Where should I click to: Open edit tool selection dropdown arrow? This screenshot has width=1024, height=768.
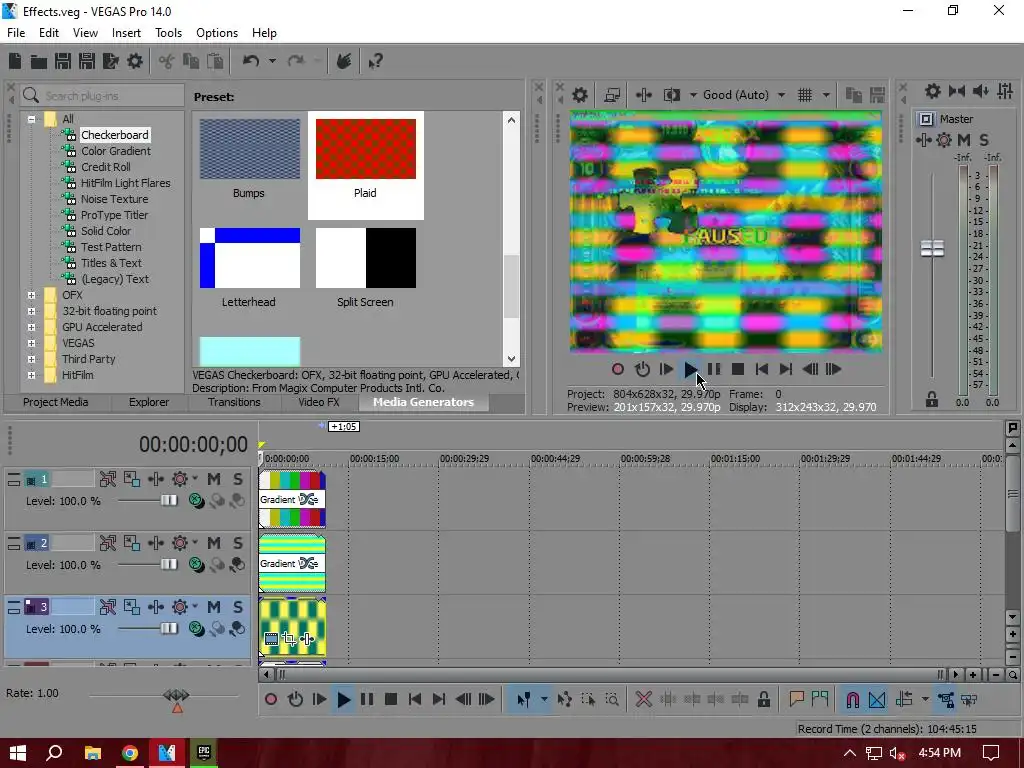click(544, 700)
